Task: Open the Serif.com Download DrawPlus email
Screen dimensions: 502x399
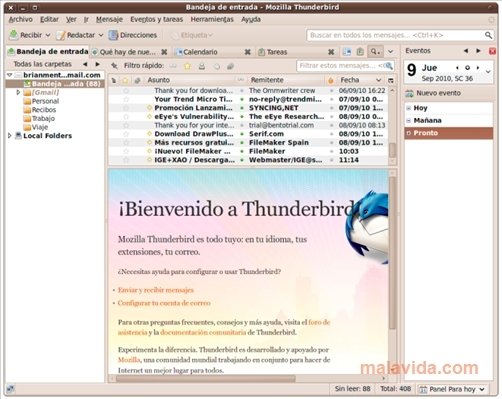Action: (248, 134)
